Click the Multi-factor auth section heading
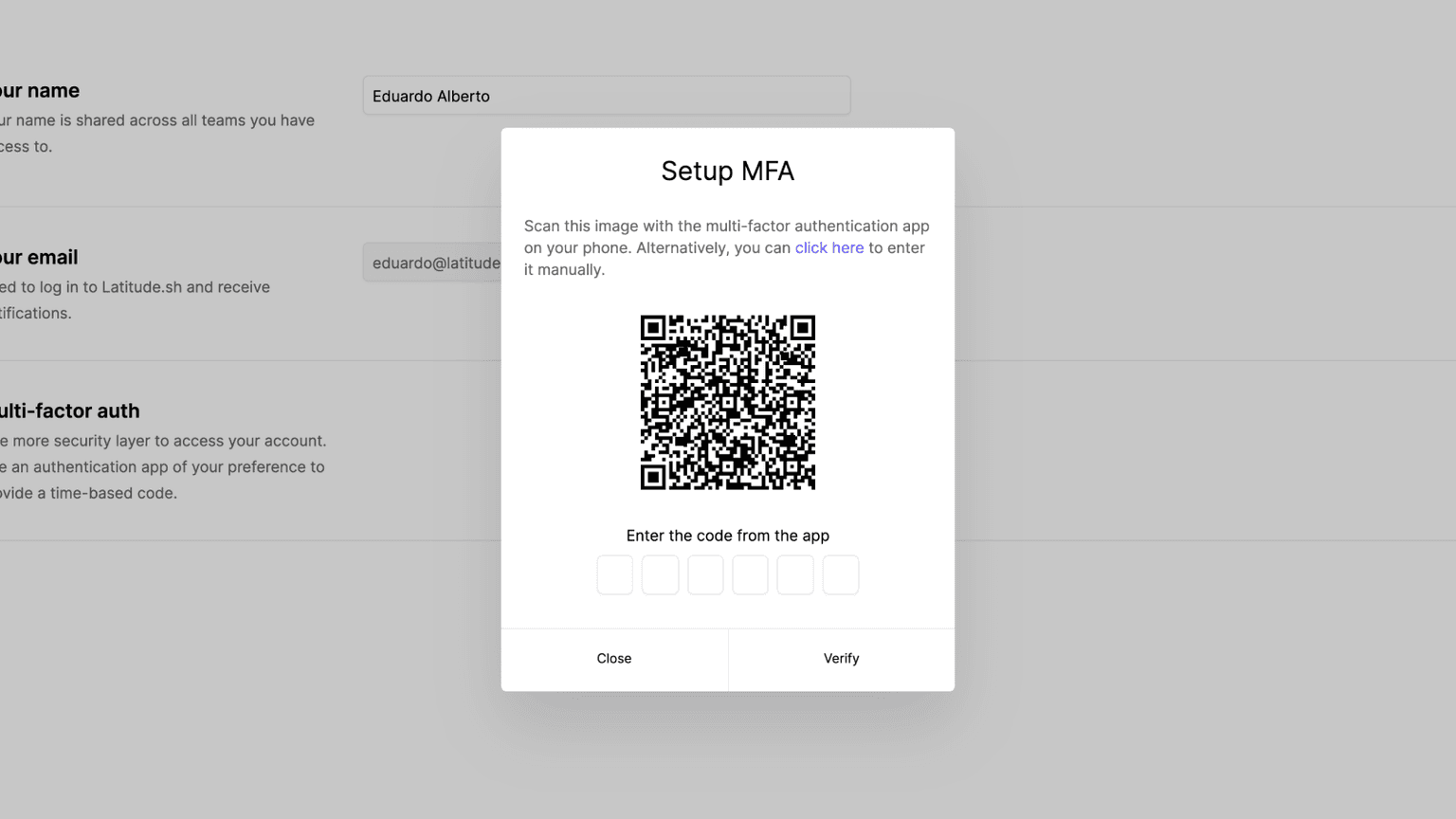Screen dimensions: 1456x819 [x=70, y=410]
